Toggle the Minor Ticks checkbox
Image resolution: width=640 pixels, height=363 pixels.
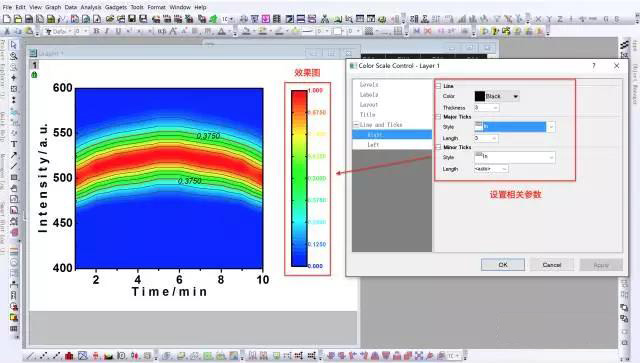[x=438, y=147]
